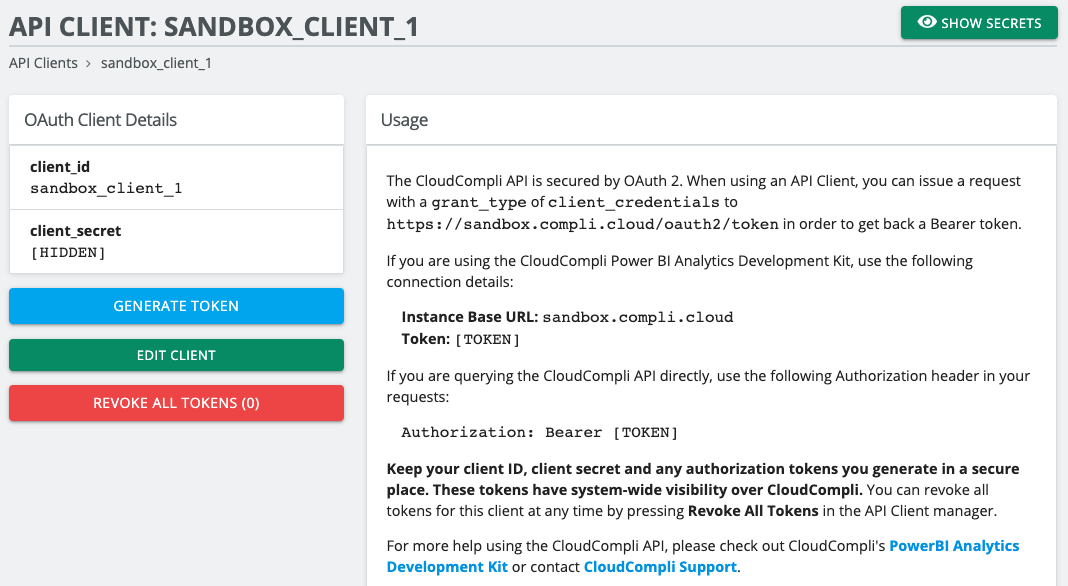Click the [HIDDEN] client_secret value
Screen dimensions: 1068x586
click(68, 253)
